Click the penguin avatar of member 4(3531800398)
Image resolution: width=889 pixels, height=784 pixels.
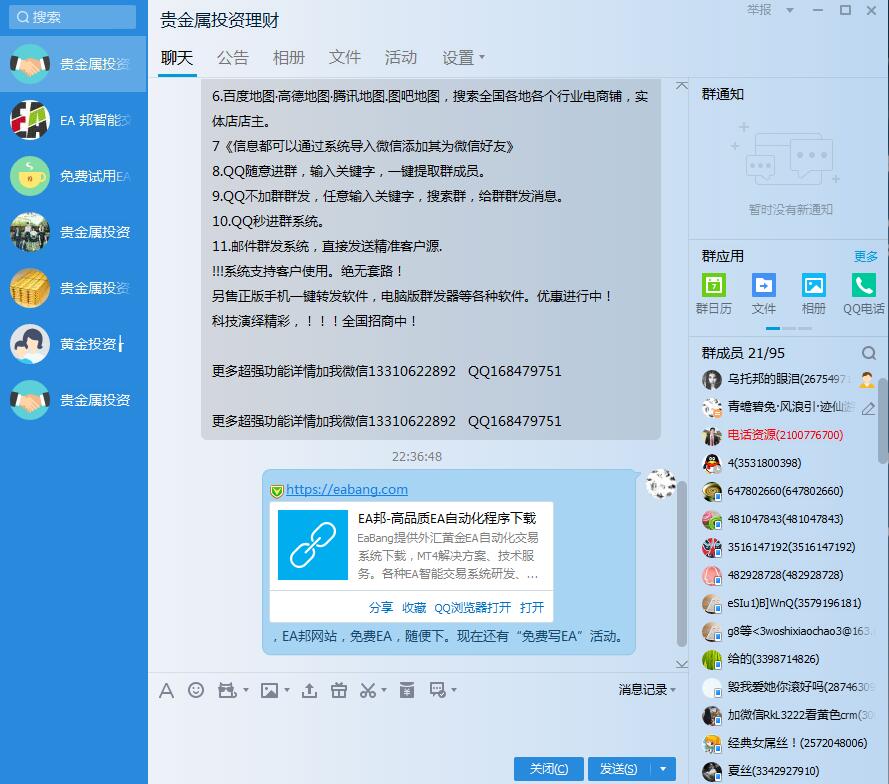click(712, 463)
